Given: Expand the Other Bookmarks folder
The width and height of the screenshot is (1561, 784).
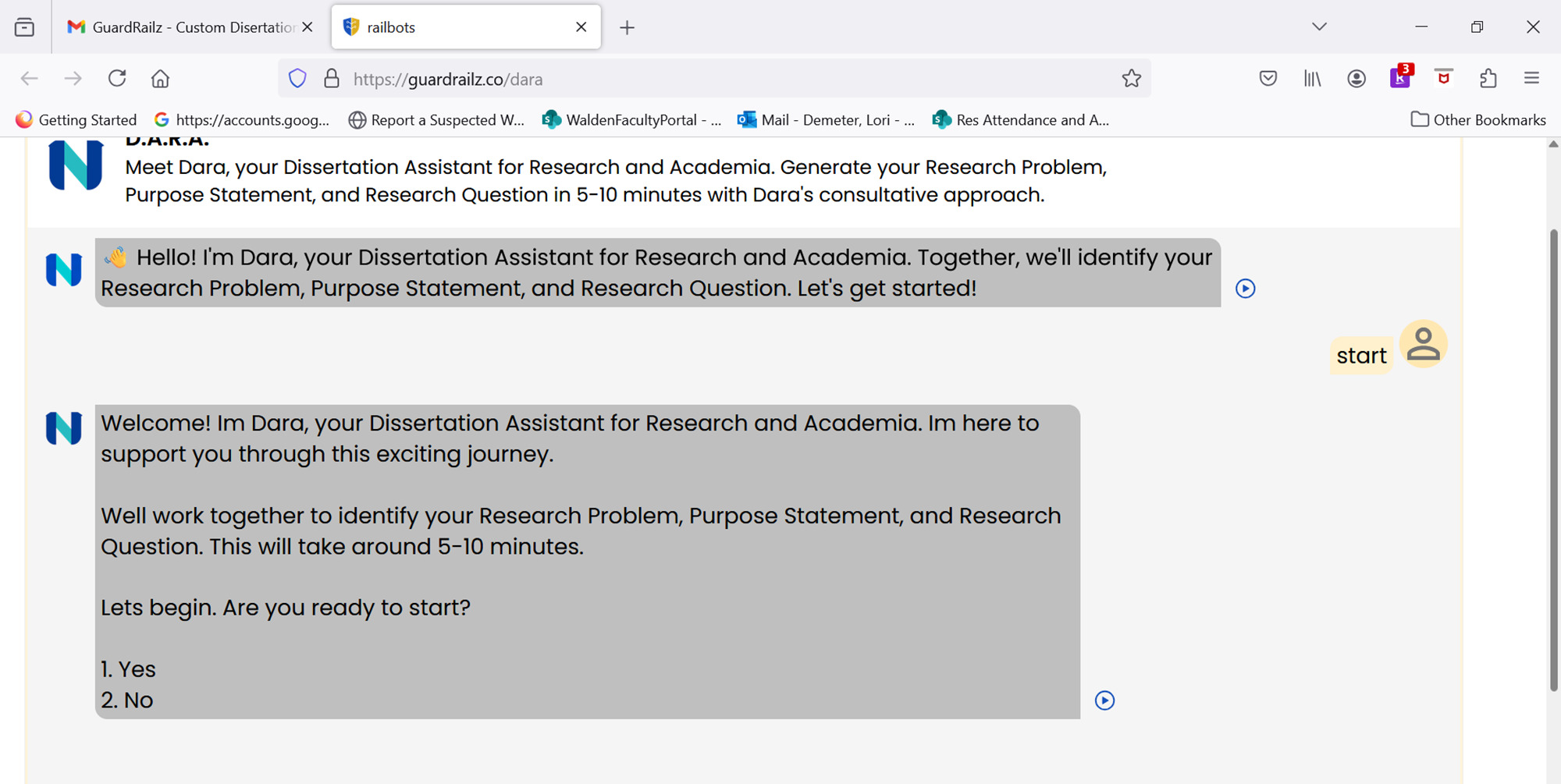Looking at the screenshot, I should coord(1477,119).
